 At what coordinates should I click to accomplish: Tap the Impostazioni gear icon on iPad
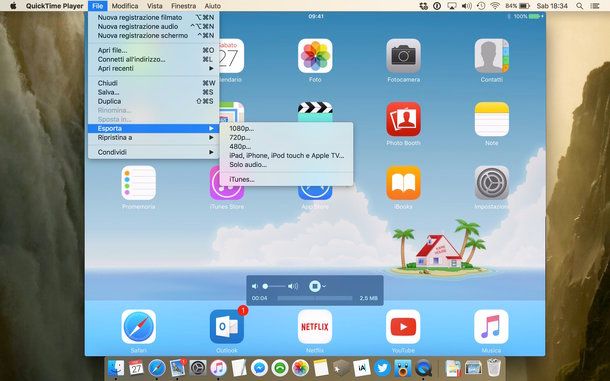[x=492, y=183]
